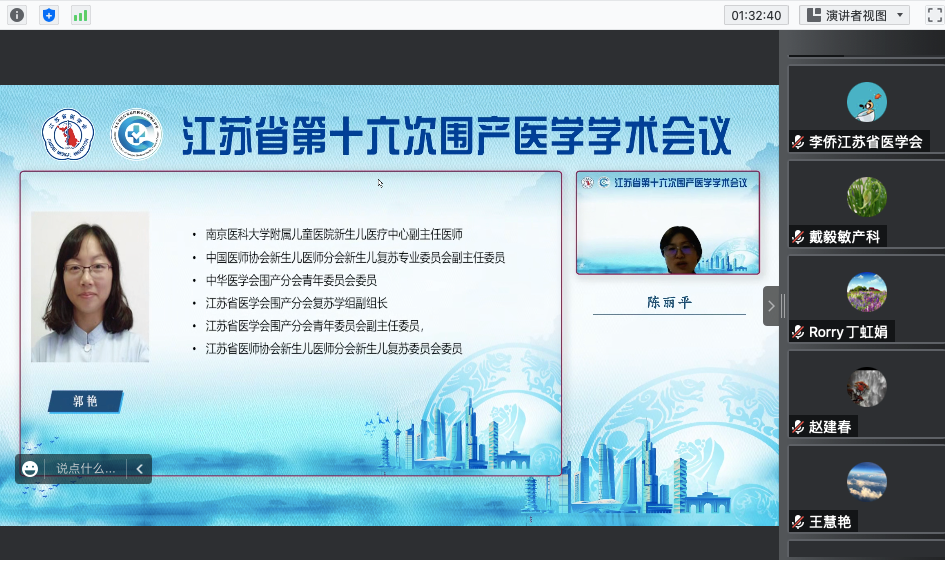This screenshot has height=563, width=945.
Task: Click slide title 江苏省第十六次围产医学学术会议
Action: point(456,136)
